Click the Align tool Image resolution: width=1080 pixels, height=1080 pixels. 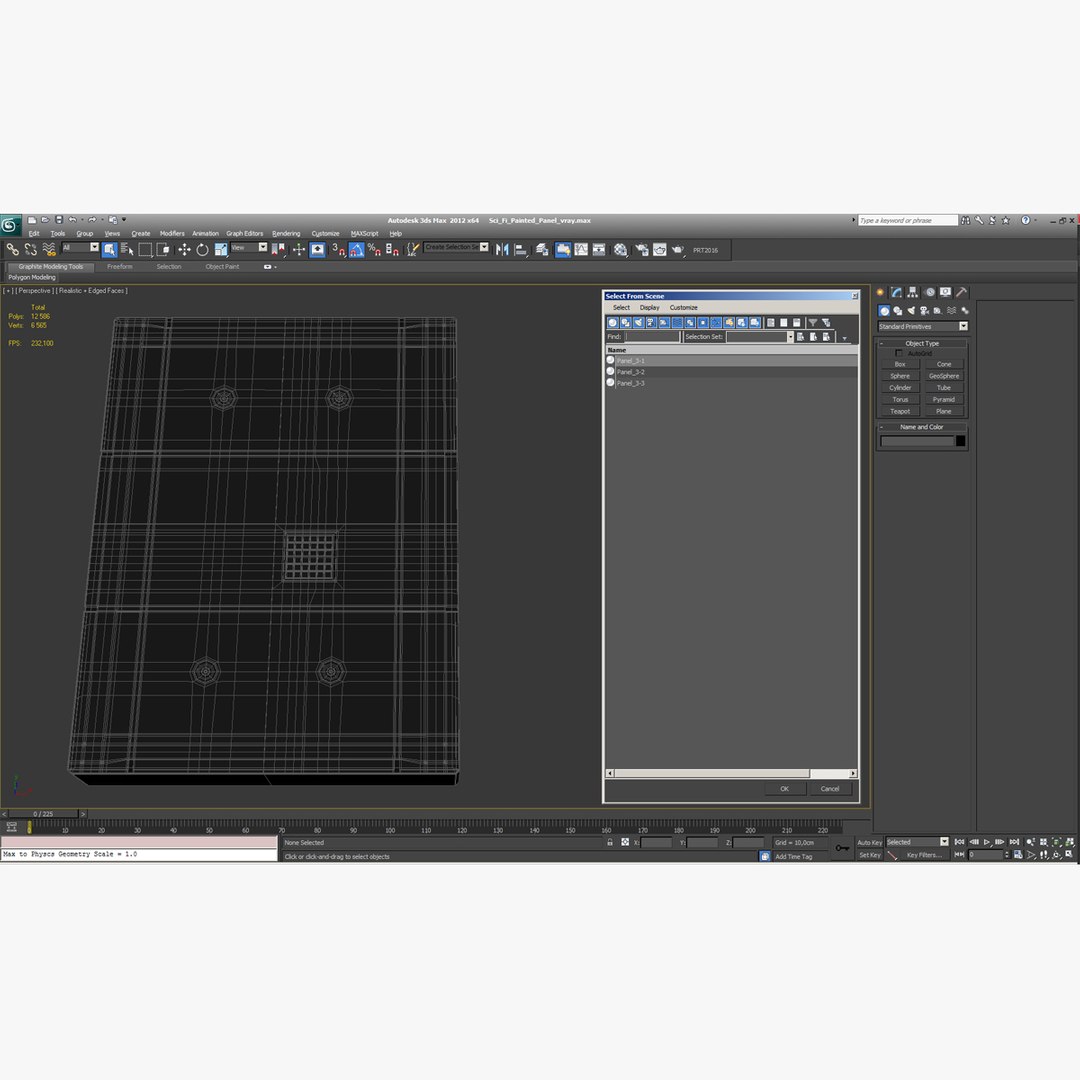click(x=521, y=249)
